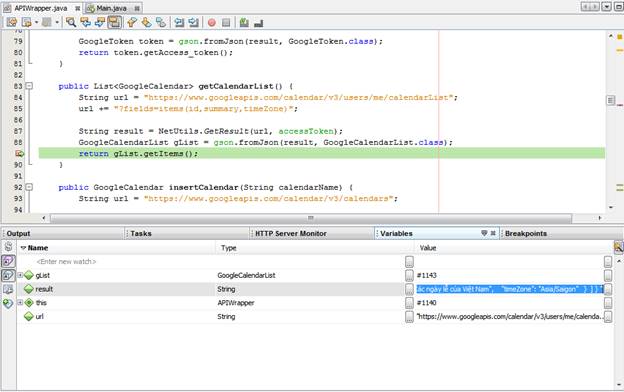Click the Find Selection magnifier icon
Viewport: 624px width, 392px height.
coord(71,22)
